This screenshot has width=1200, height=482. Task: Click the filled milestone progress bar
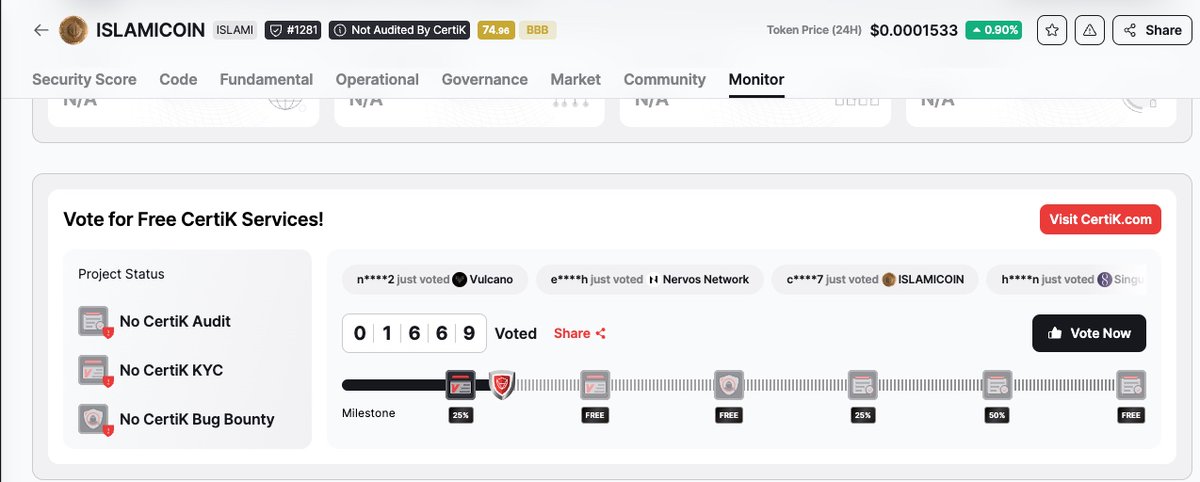point(396,385)
